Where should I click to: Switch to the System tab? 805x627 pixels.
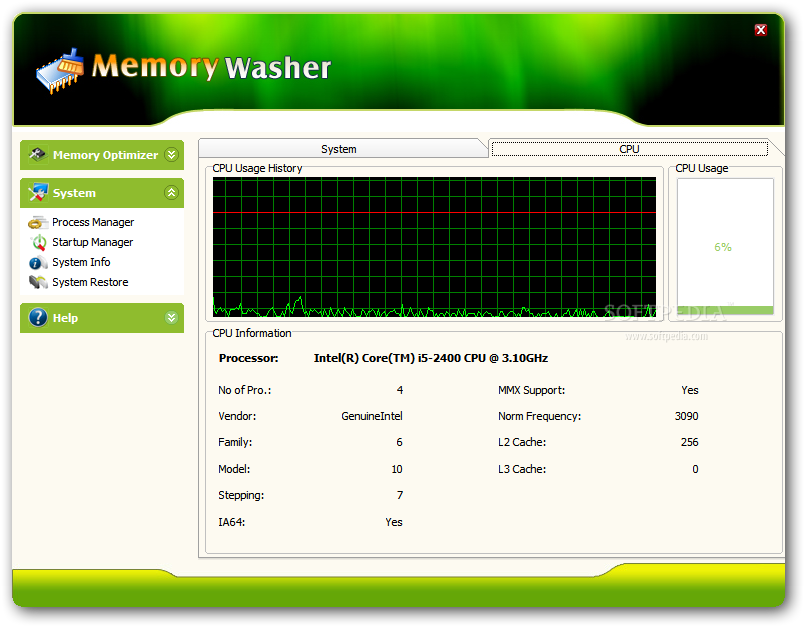coord(339,149)
